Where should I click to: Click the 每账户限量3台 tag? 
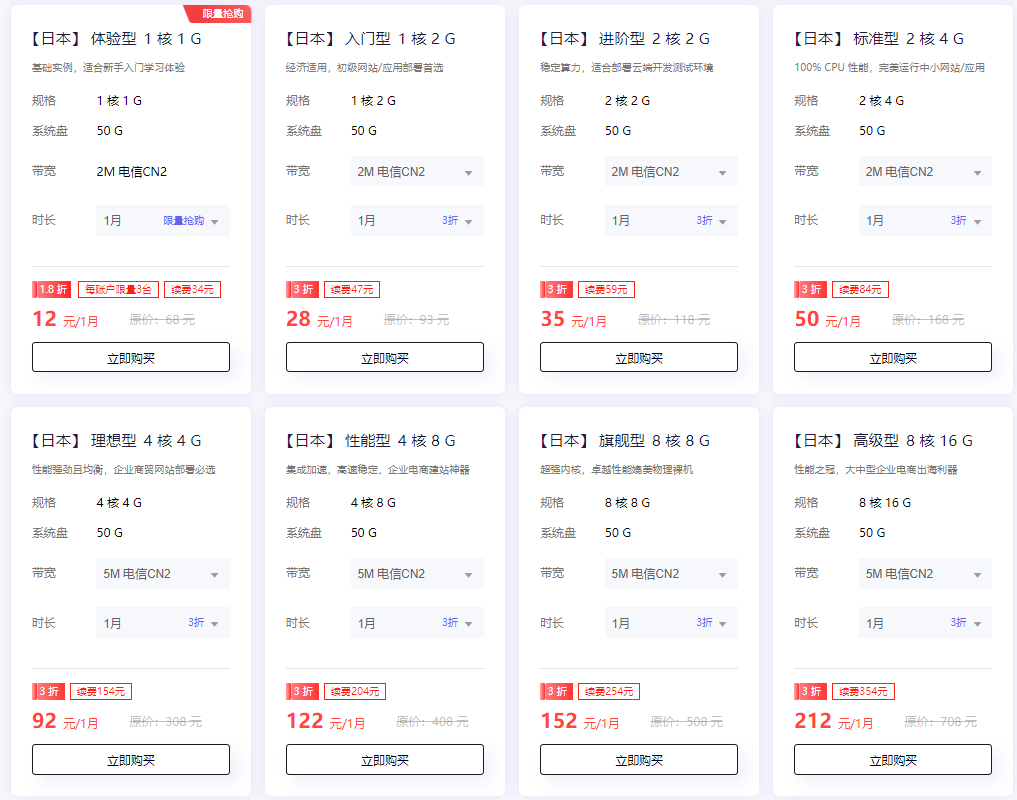click(x=118, y=289)
